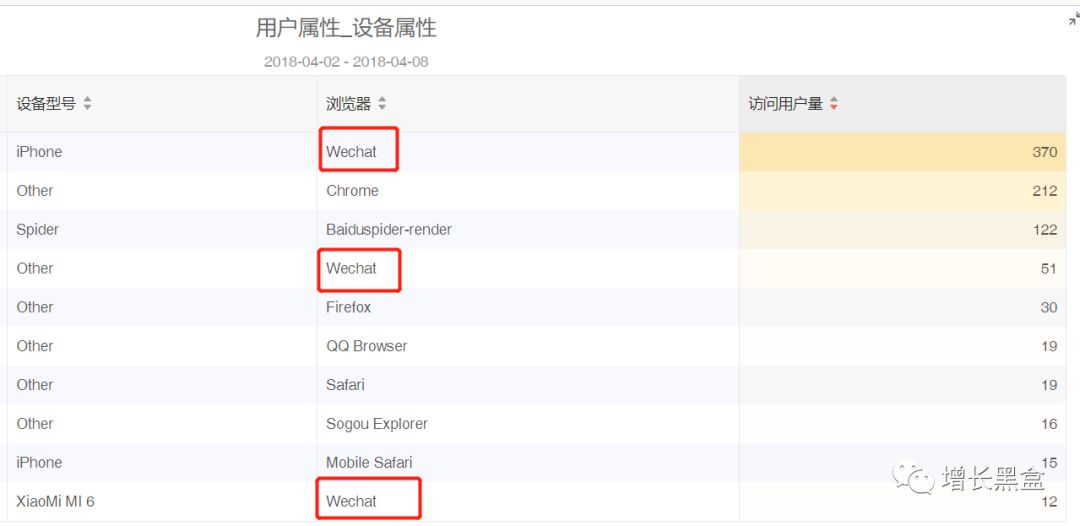Select the Firefox row
This screenshot has height=526, width=1080.
coord(348,308)
